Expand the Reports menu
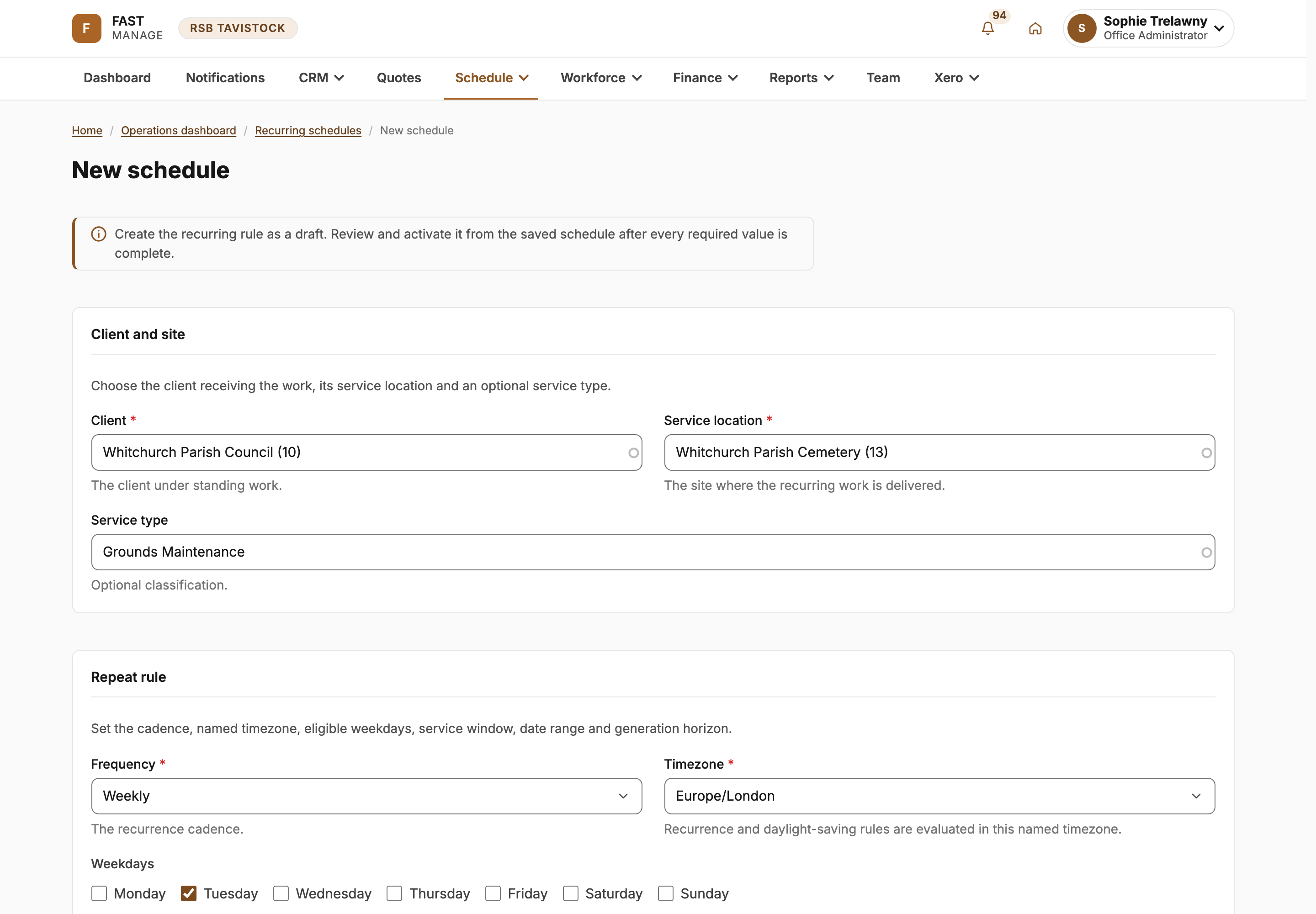 (801, 78)
